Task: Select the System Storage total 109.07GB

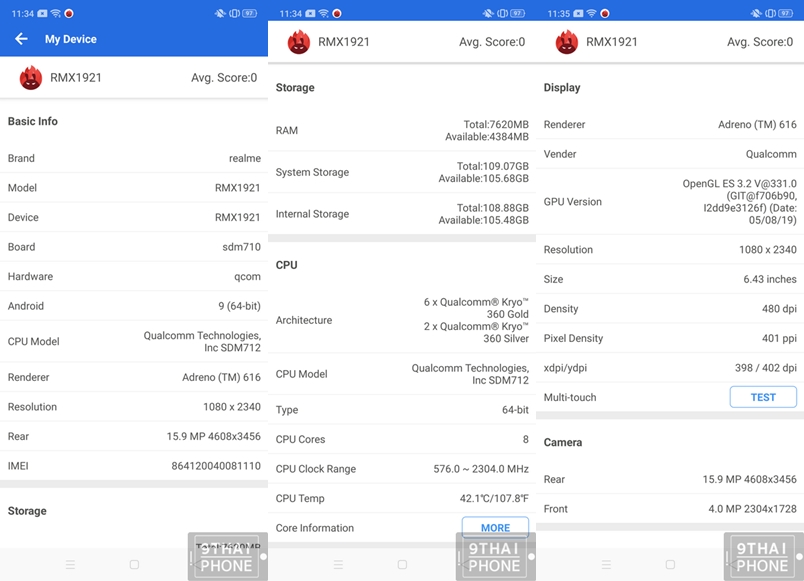Action: click(493, 166)
